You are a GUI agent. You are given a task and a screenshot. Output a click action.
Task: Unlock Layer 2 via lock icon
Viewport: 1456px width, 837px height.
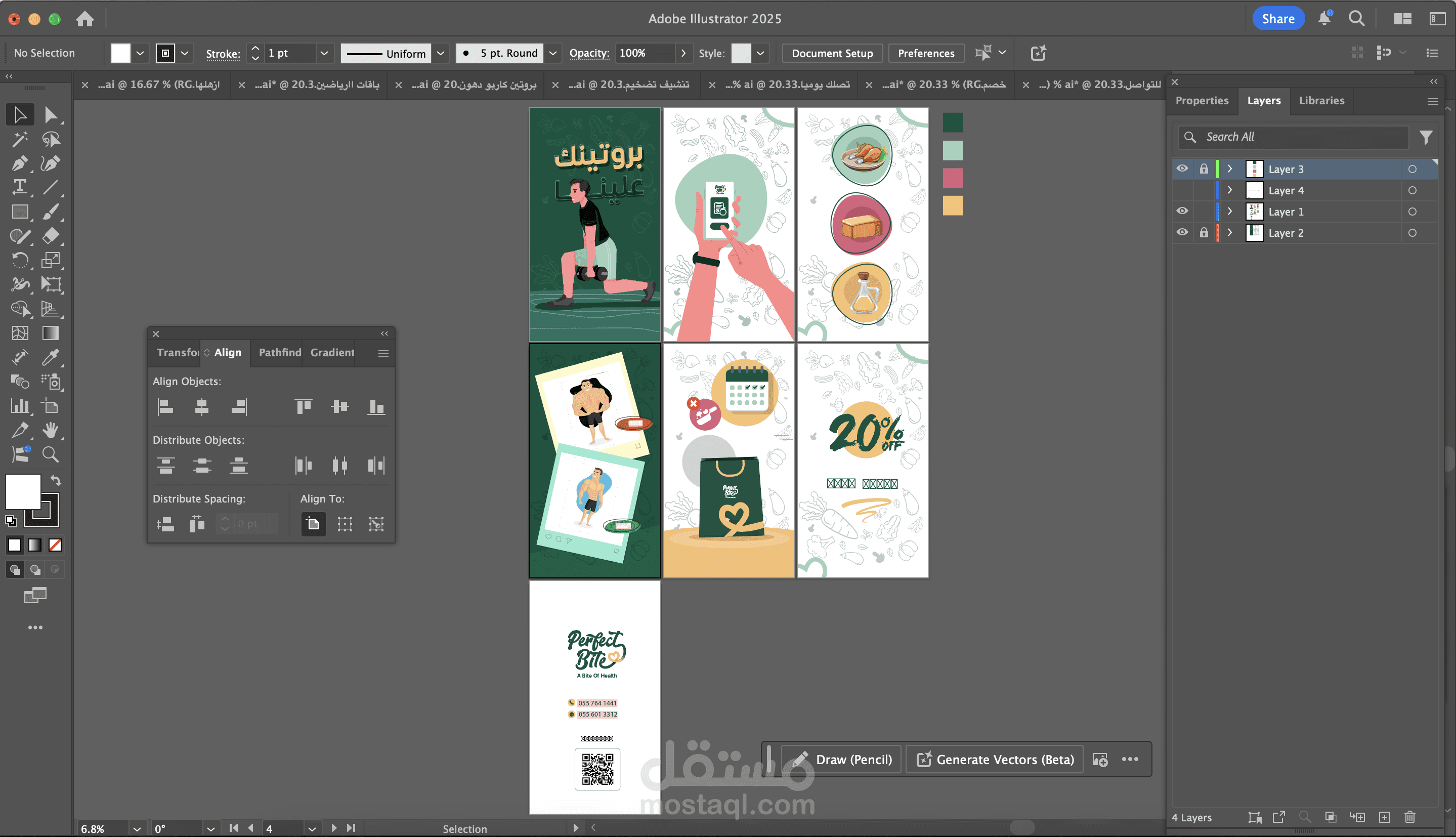1204,233
